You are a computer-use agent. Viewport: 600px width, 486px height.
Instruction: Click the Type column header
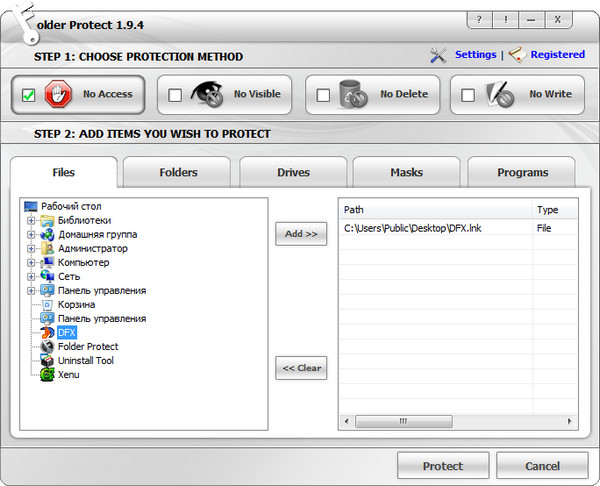click(x=554, y=210)
